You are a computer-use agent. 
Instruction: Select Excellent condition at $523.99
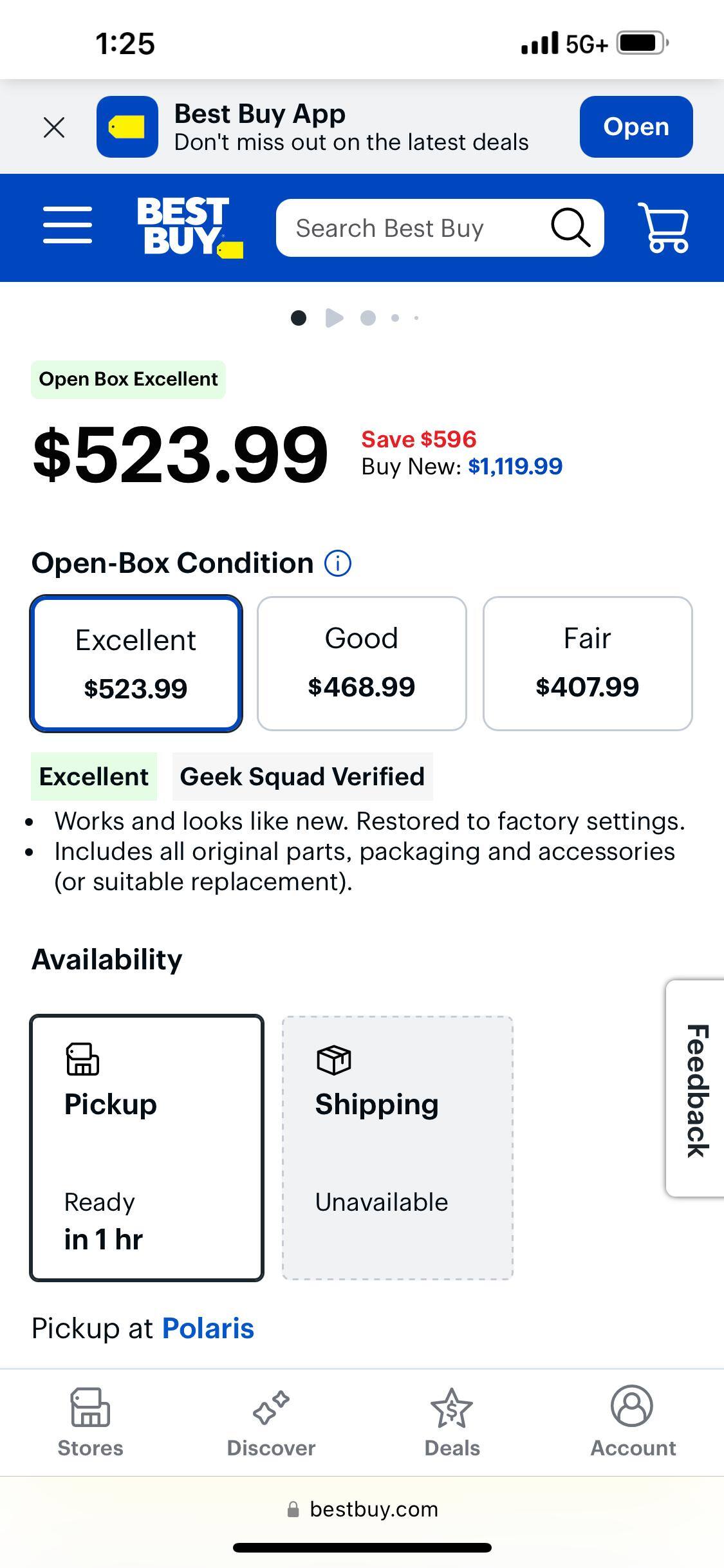pos(136,664)
